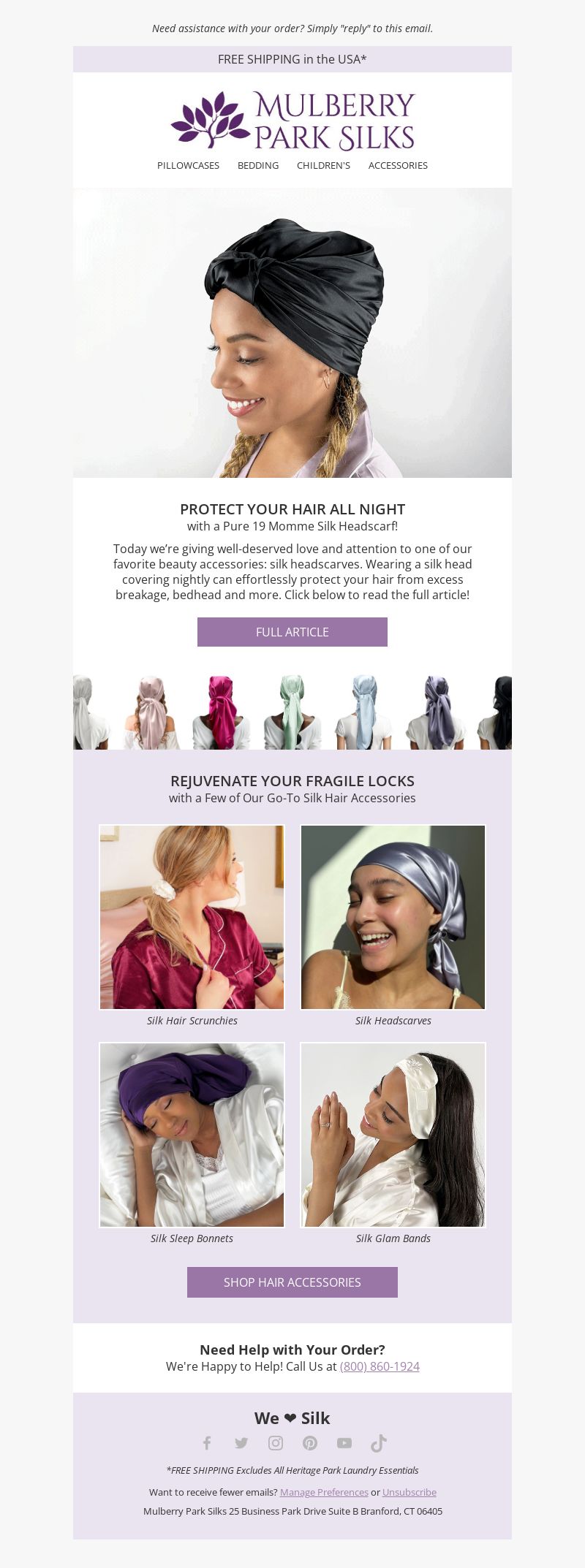Open the Instagram social icon

pyautogui.click(x=276, y=1442)
